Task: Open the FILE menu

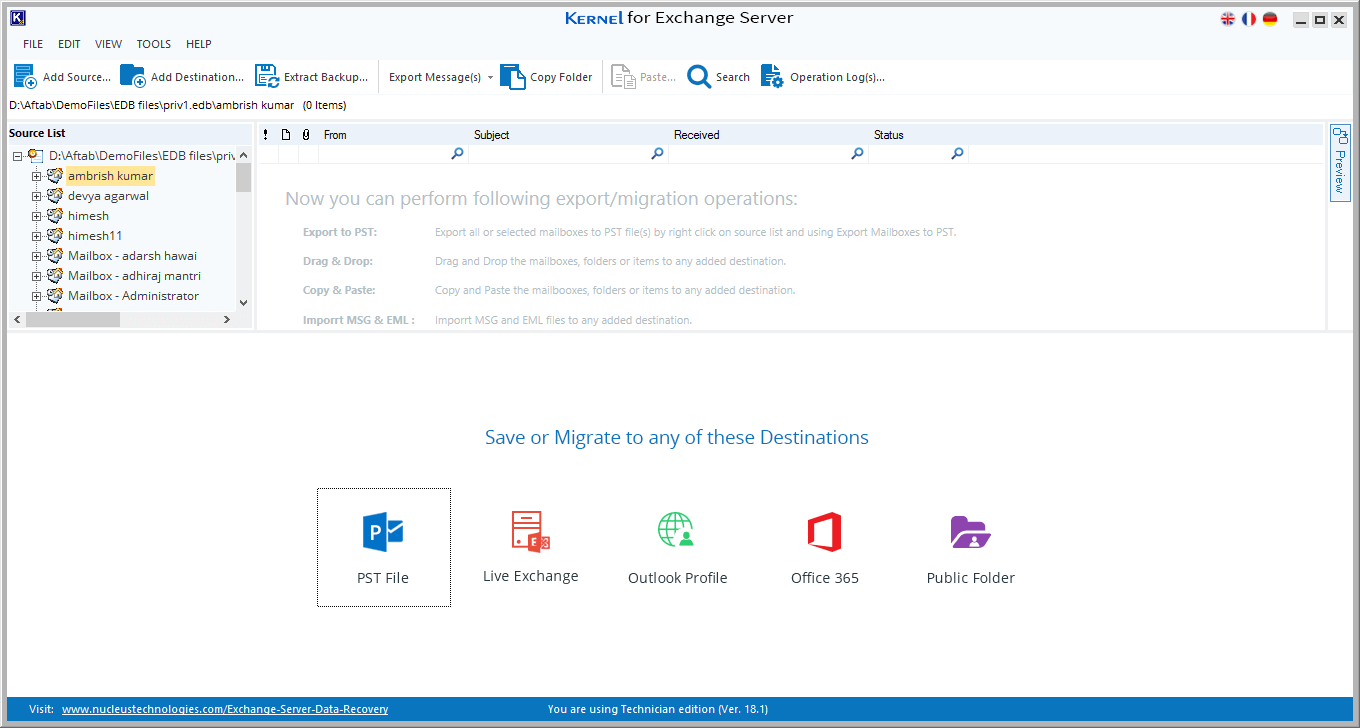Action: pos(33,44)
